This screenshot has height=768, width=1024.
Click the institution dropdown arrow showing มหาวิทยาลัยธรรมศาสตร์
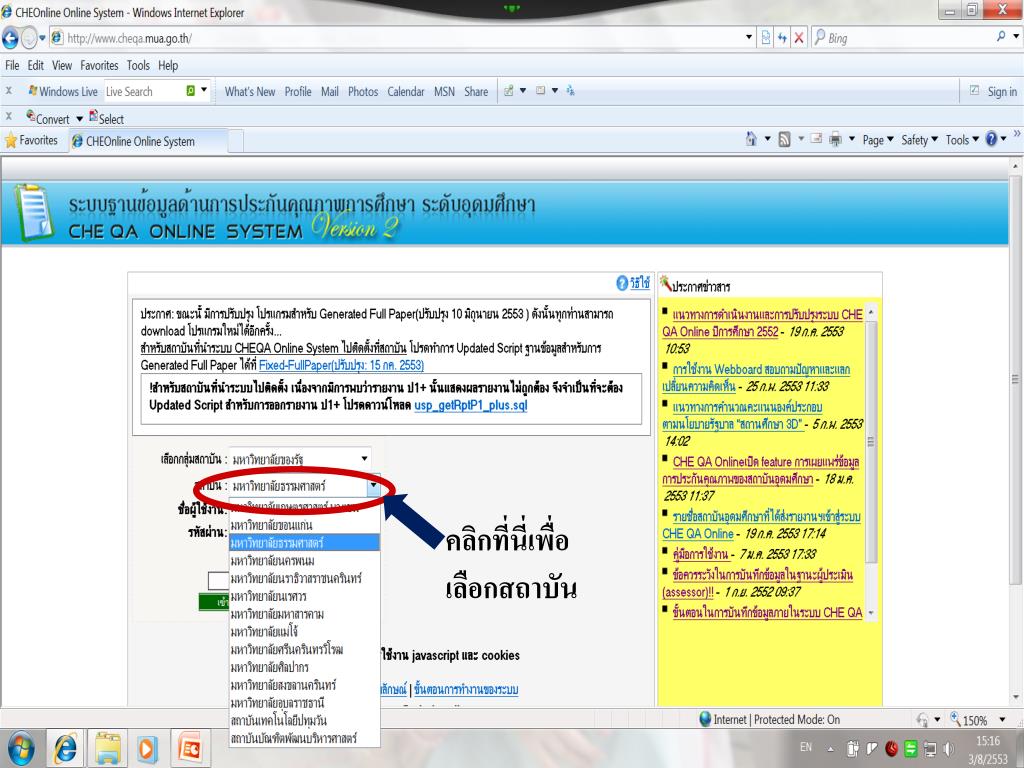tap(373, 486)
